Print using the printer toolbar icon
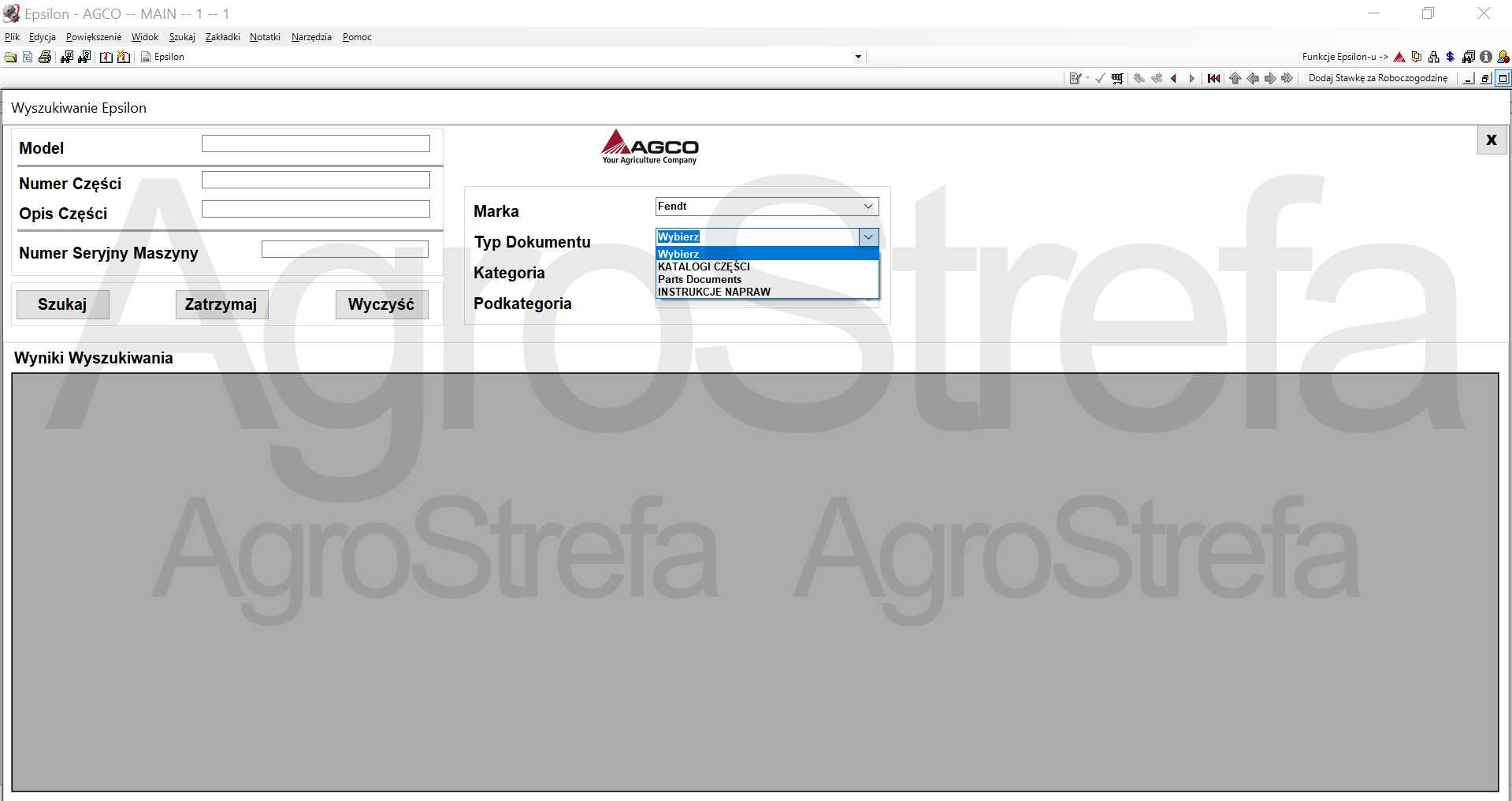The width and height of the screenshot is (1512, 801). point(45,57)
